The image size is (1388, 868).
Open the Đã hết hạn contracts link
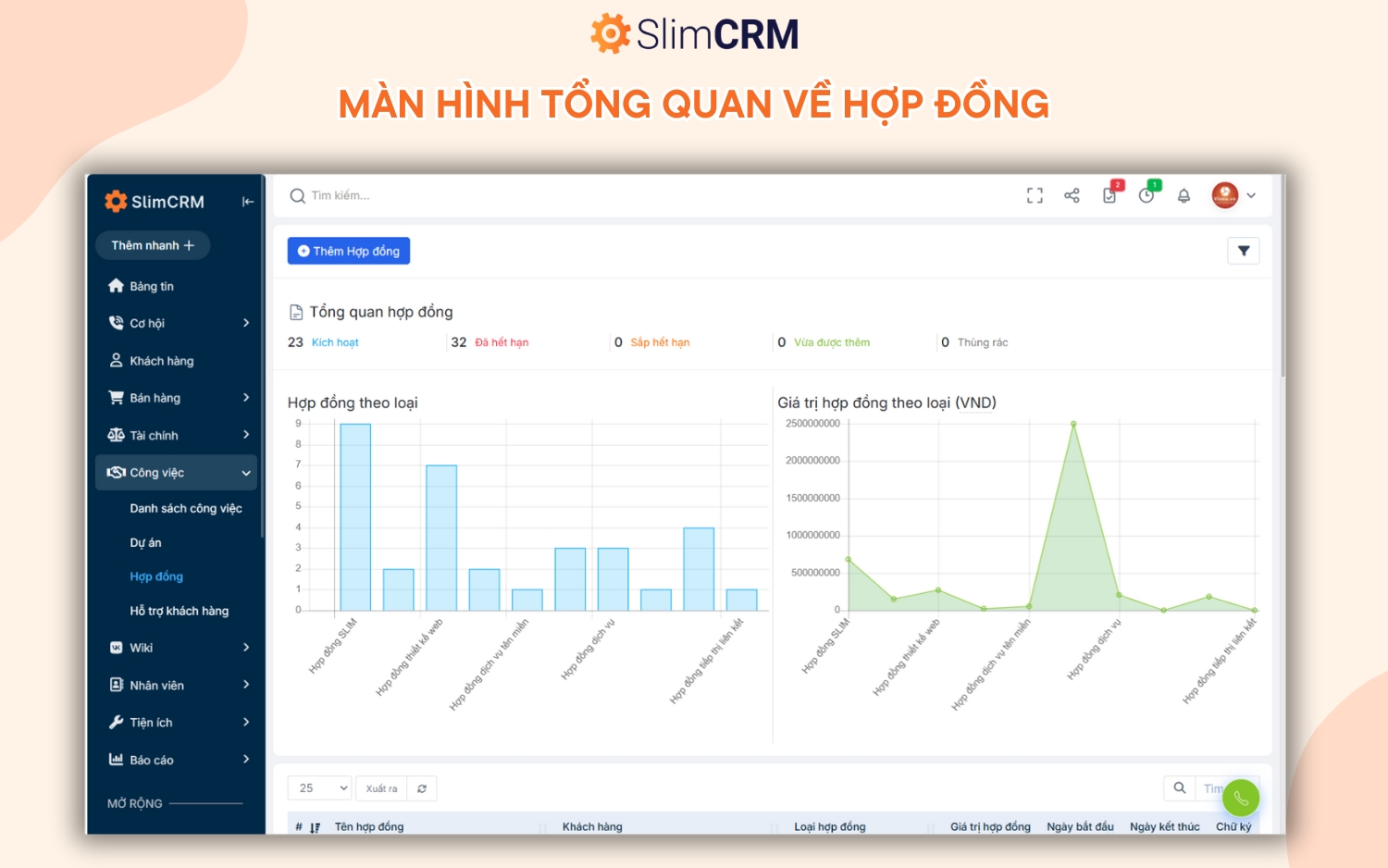504,341
